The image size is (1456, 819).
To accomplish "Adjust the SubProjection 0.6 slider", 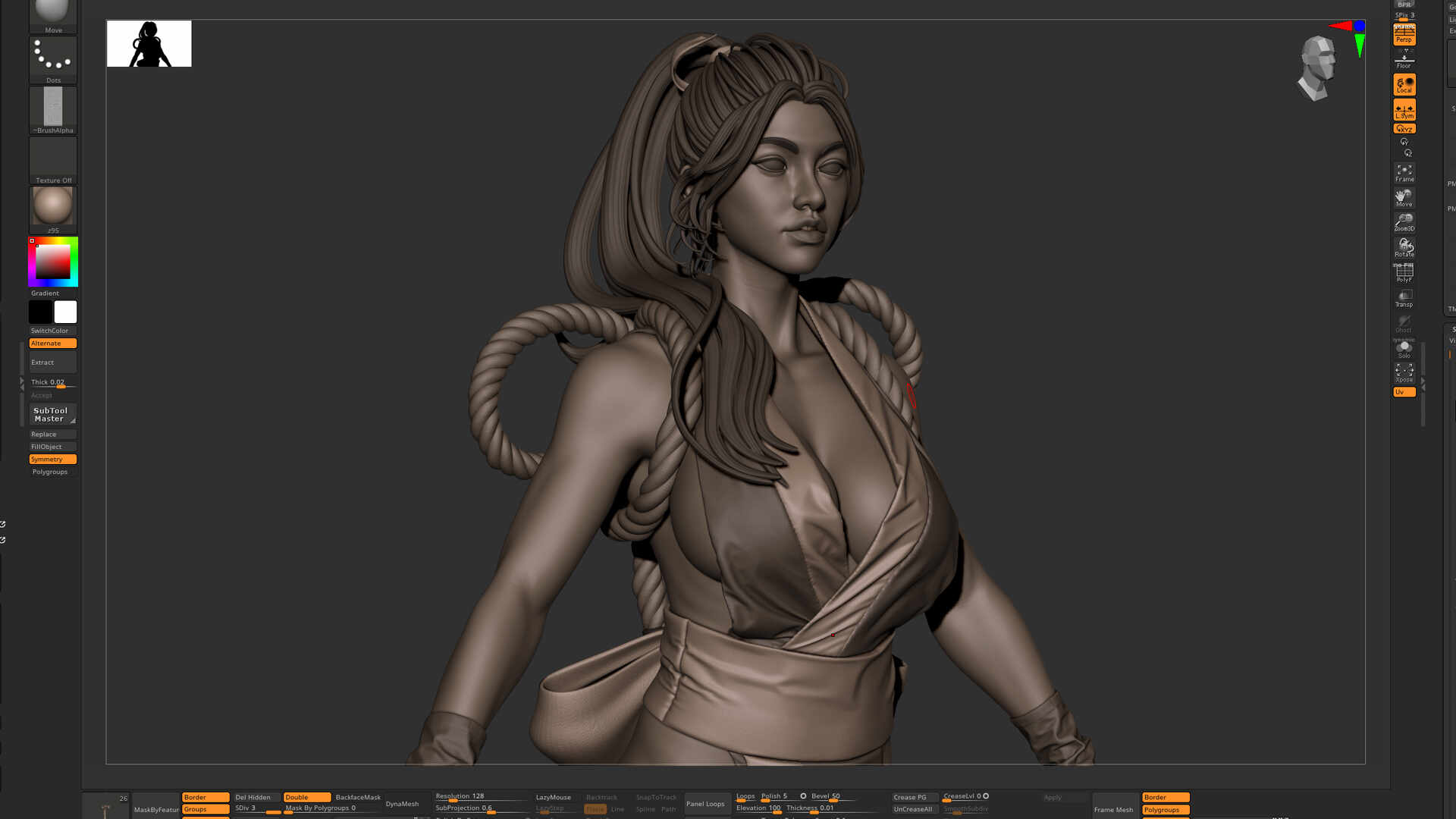I will click(x=482, y=808).
